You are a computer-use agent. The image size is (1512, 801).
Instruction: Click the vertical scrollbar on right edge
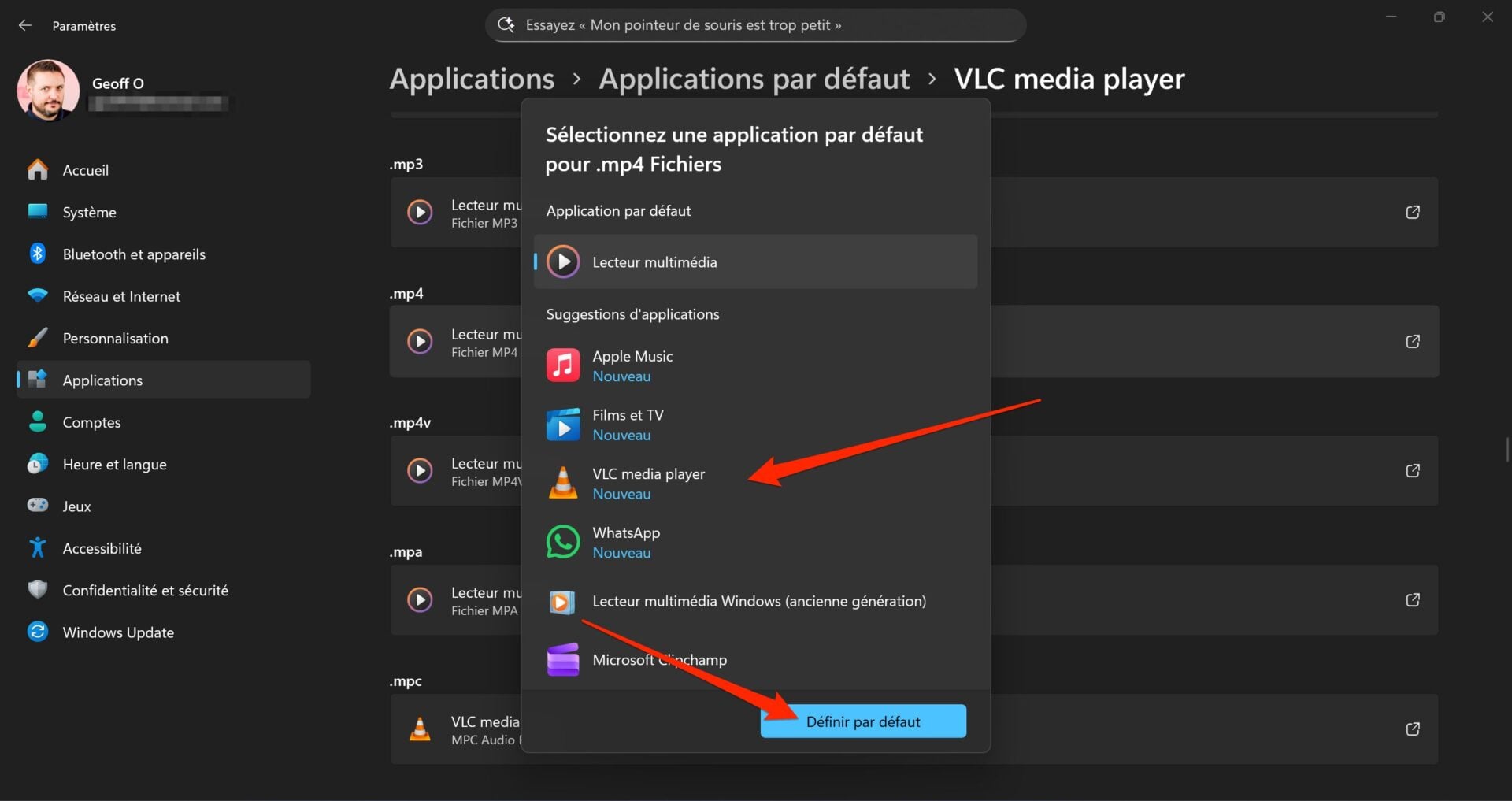point(1507,450)
